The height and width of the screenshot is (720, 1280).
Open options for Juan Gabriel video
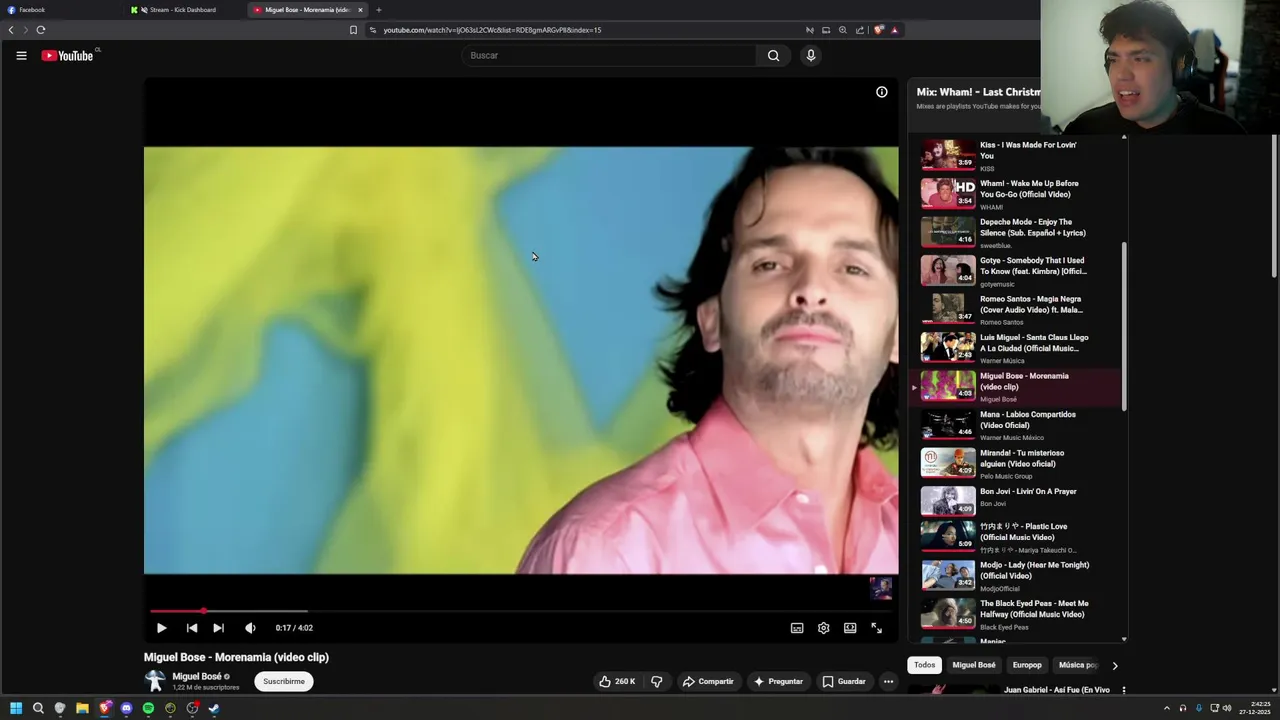pyautogui.click(x=1124, y=690)
